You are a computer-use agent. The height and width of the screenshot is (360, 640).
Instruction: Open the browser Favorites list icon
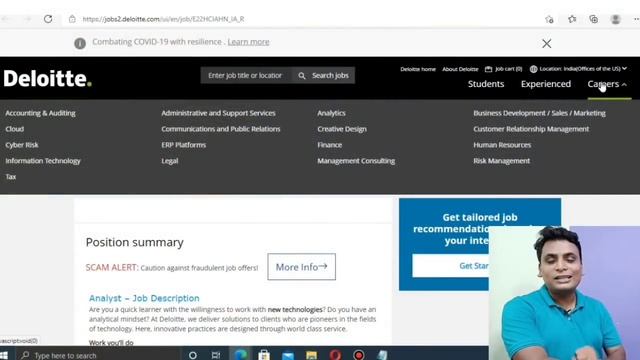572,19
